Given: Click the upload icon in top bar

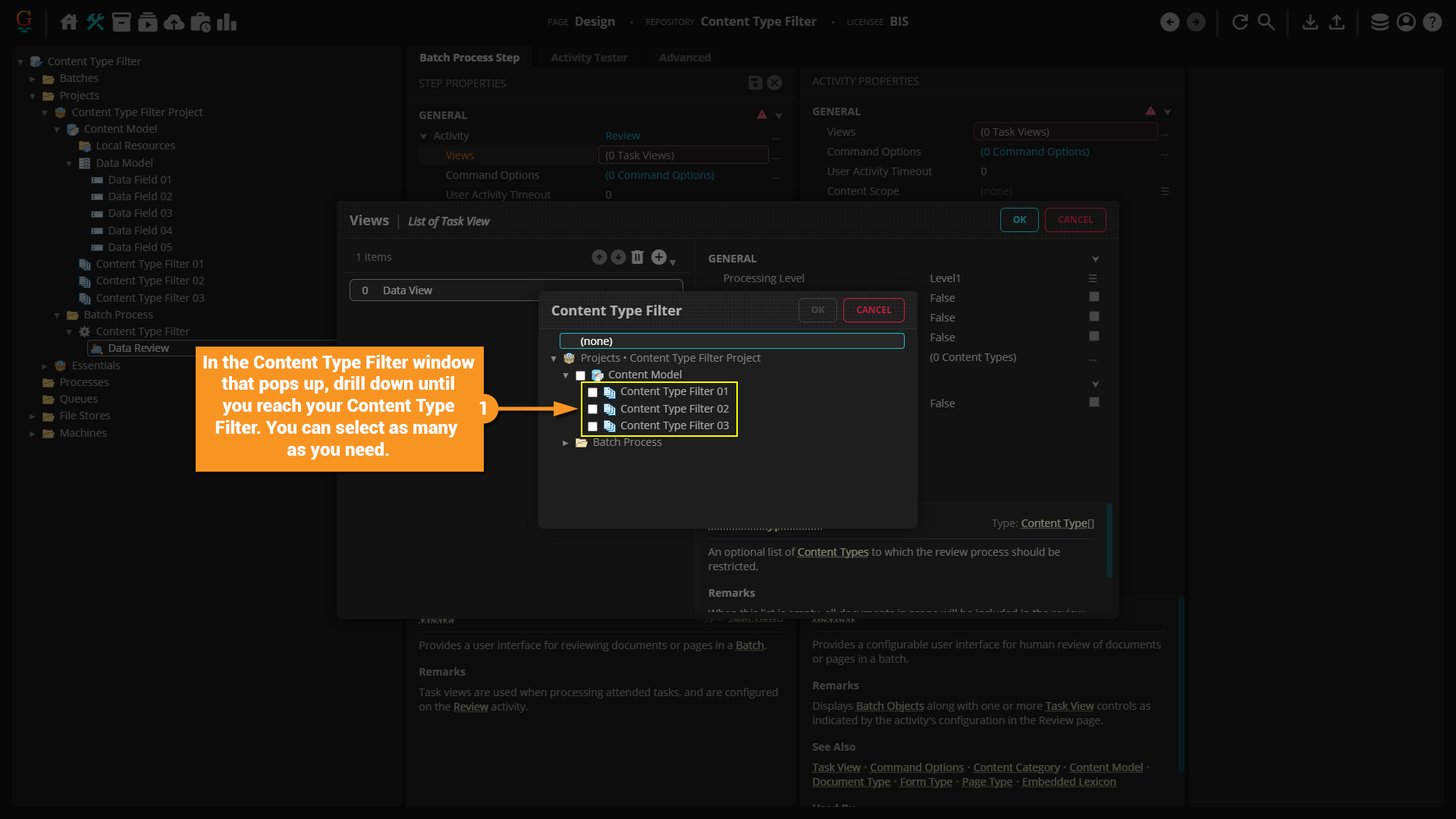Looking at the screenshot, I should pyautogui.click(x=1337, y=22).
